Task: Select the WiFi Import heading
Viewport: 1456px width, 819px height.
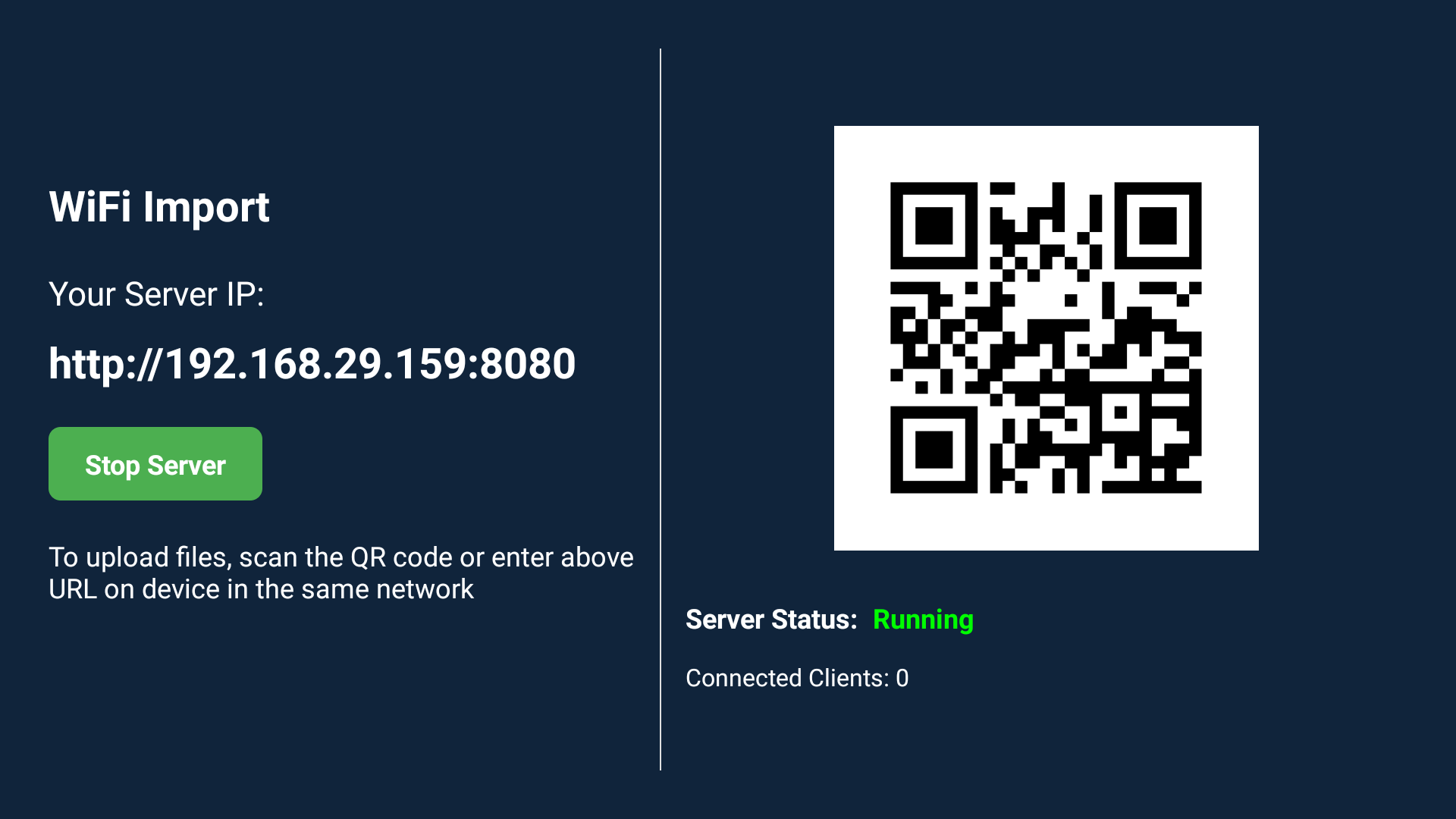Action: point(159,206)
